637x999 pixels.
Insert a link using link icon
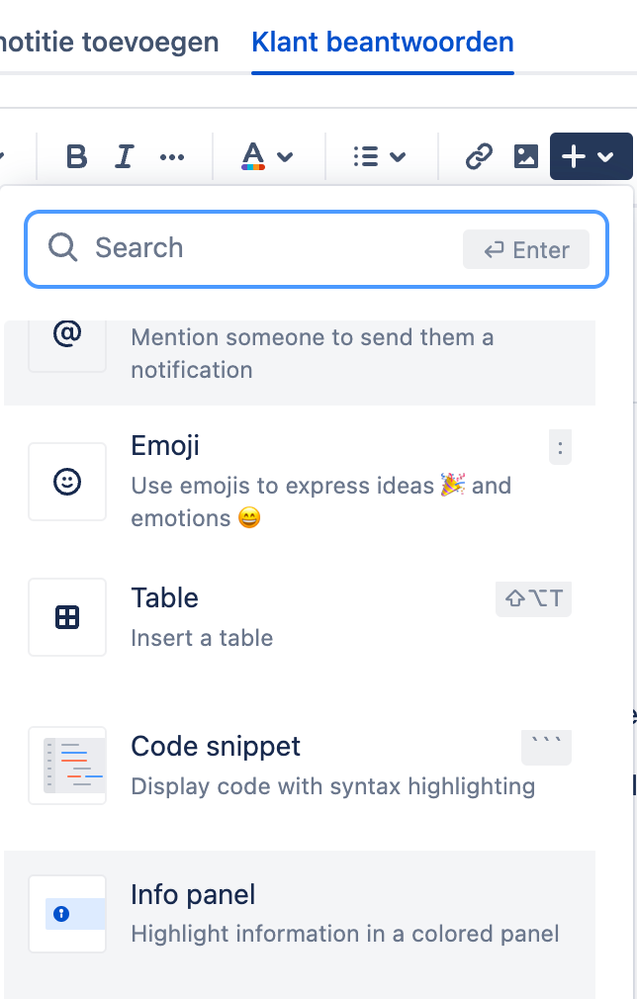pos(479,157)
